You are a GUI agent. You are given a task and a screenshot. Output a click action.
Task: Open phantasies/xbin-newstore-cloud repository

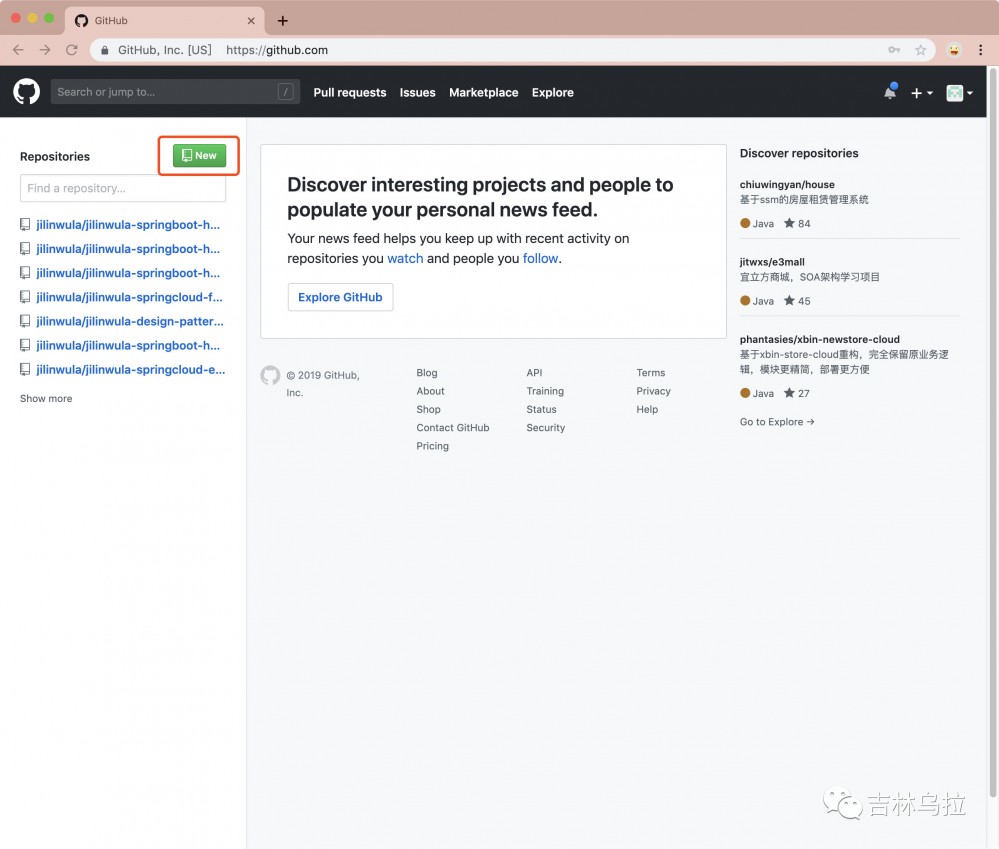pos(819,339)
